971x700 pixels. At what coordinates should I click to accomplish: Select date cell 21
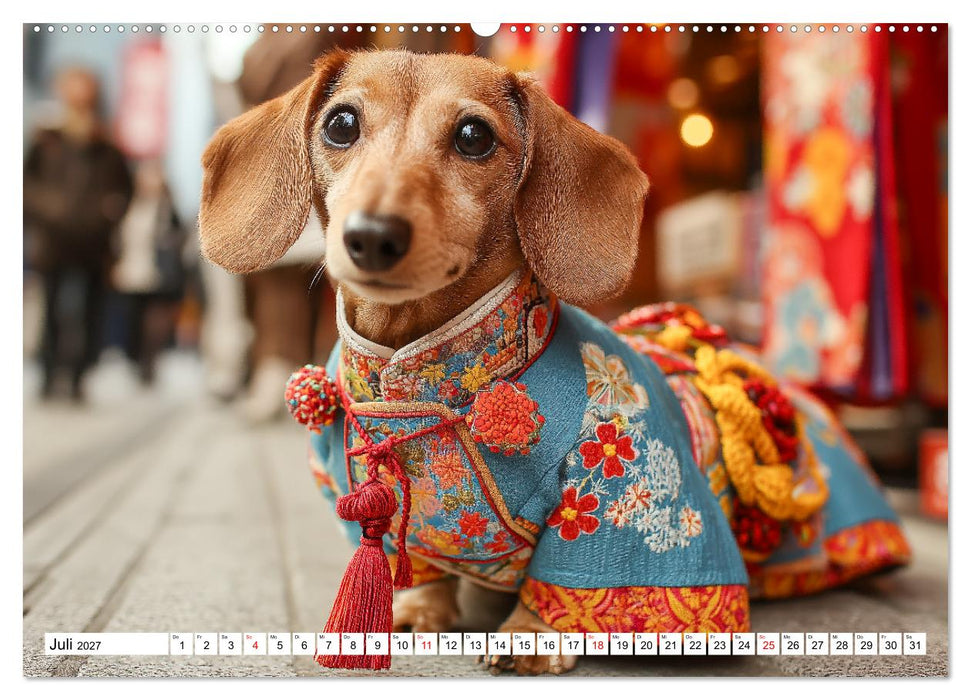[671, 644]
